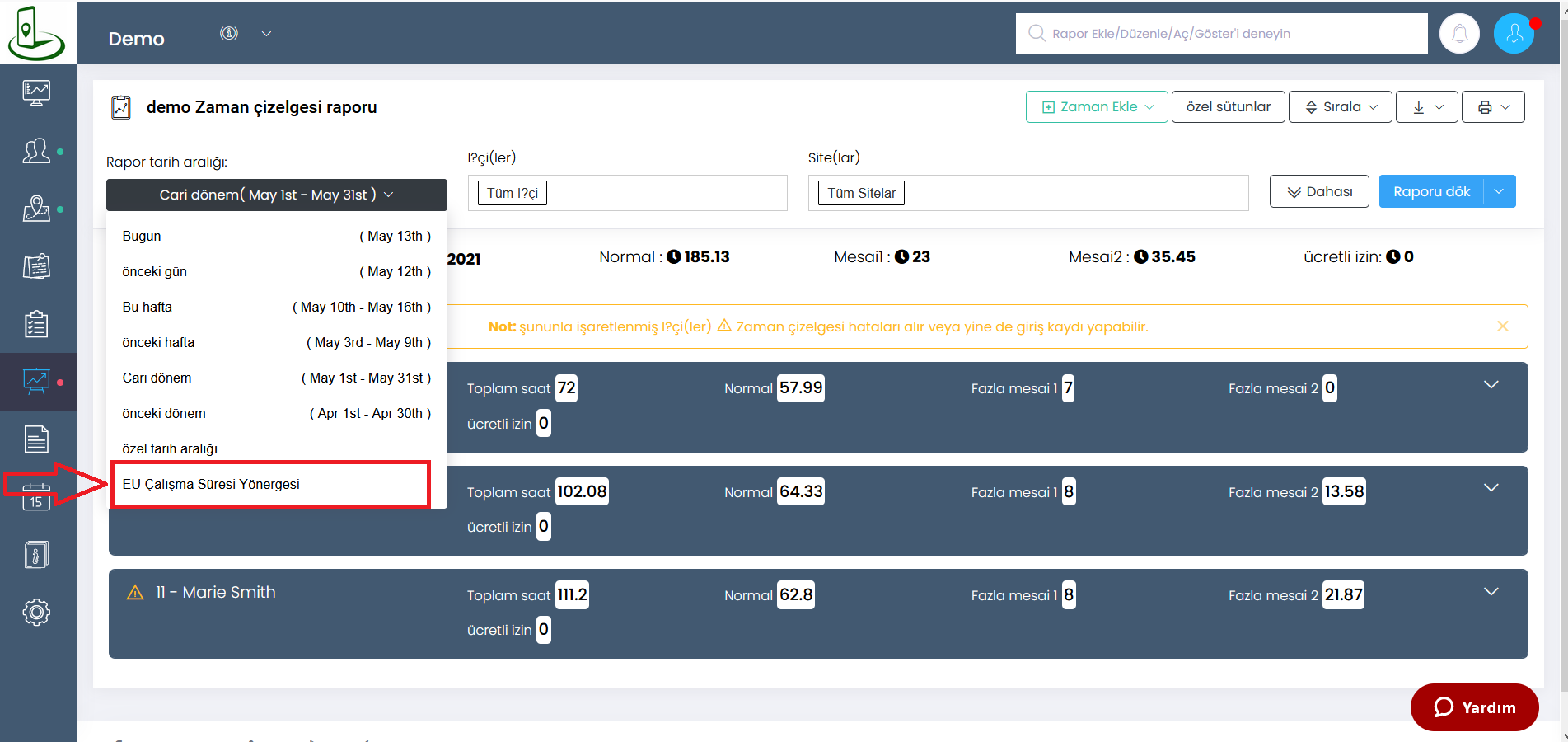Choose önceki dönem date range
The width and height of the screenshot is (1568, 742).
pyautogui.click(x=276, y=413)
